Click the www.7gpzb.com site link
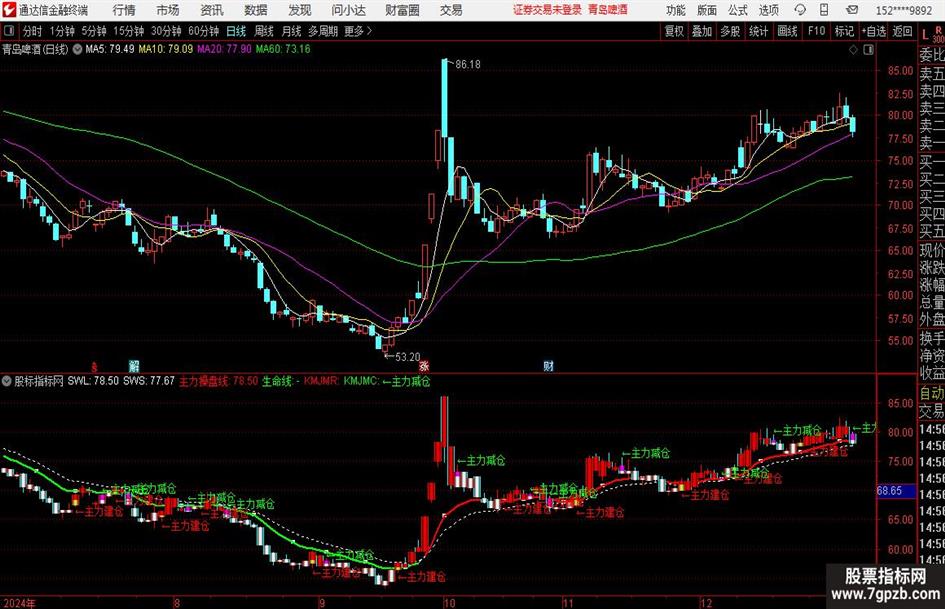The image size is (945, 609). (x=885, y=594)
